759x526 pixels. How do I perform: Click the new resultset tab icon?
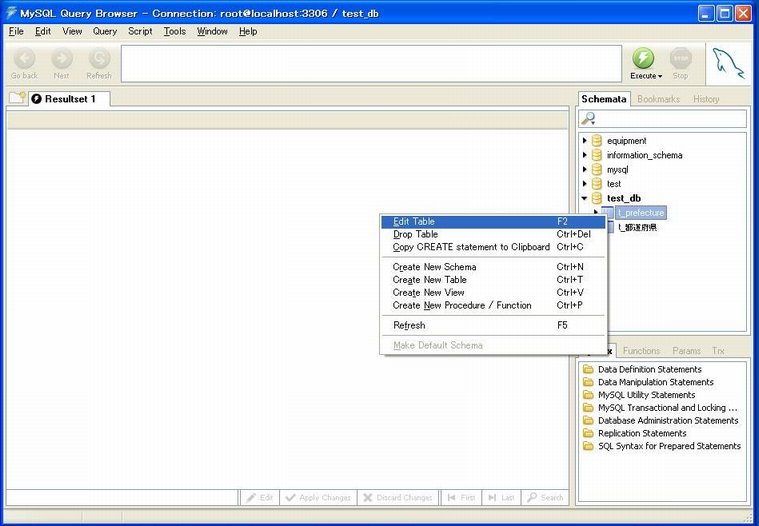tap(17, 98)
